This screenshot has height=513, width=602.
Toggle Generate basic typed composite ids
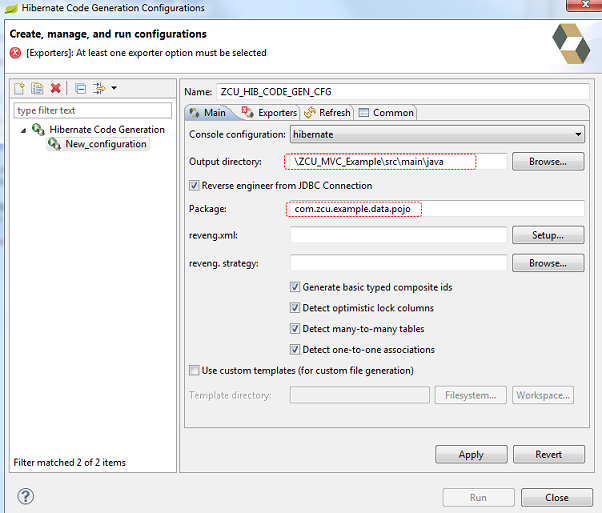point(295,287)
